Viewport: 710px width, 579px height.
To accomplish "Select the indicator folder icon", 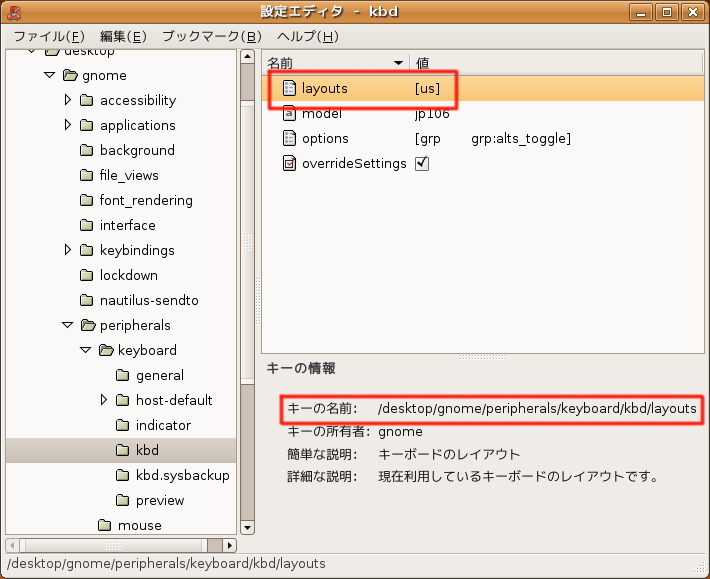I will [123, 426].
